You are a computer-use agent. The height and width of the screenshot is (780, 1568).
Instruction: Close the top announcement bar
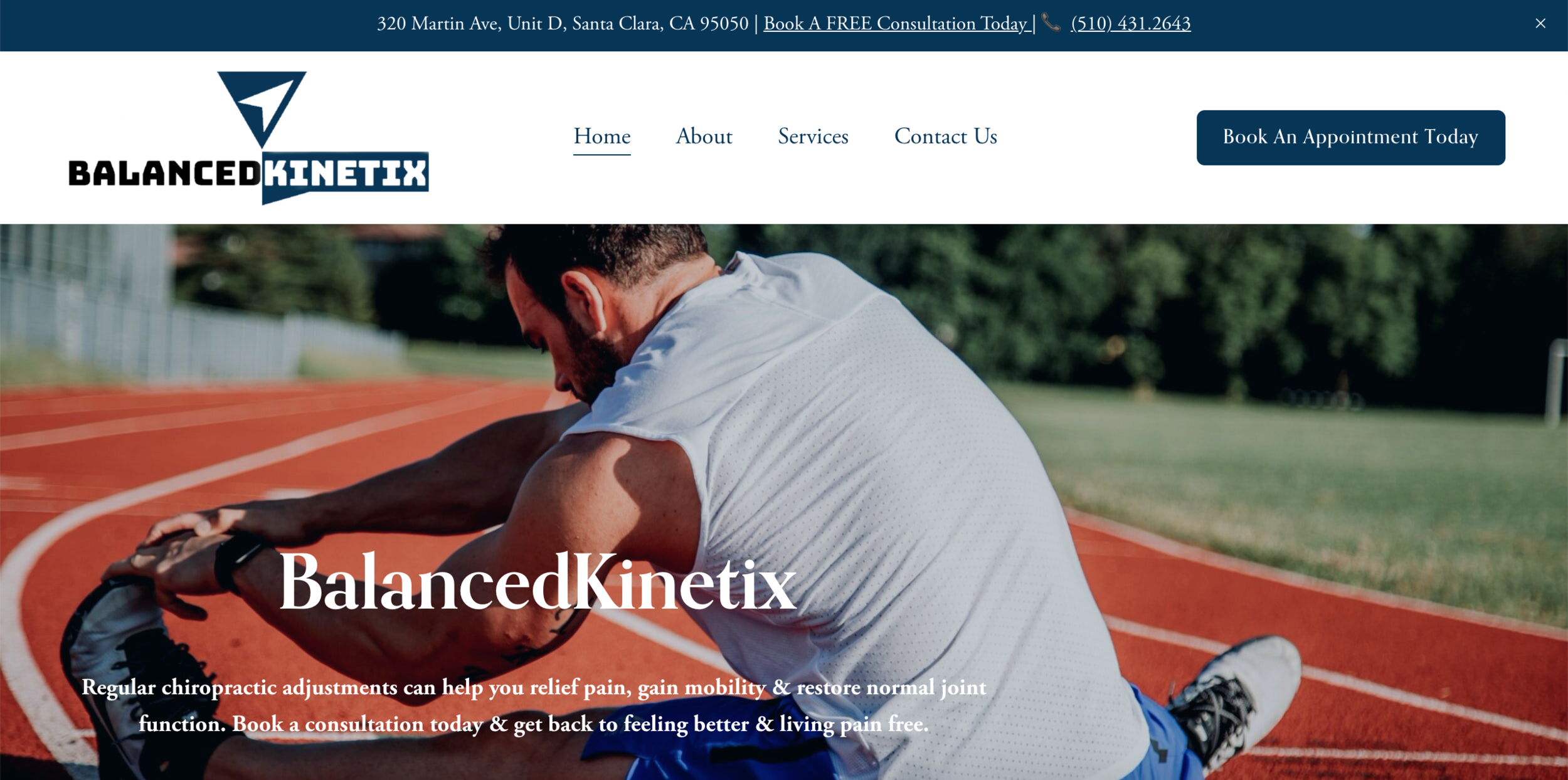pos(1540,23)
